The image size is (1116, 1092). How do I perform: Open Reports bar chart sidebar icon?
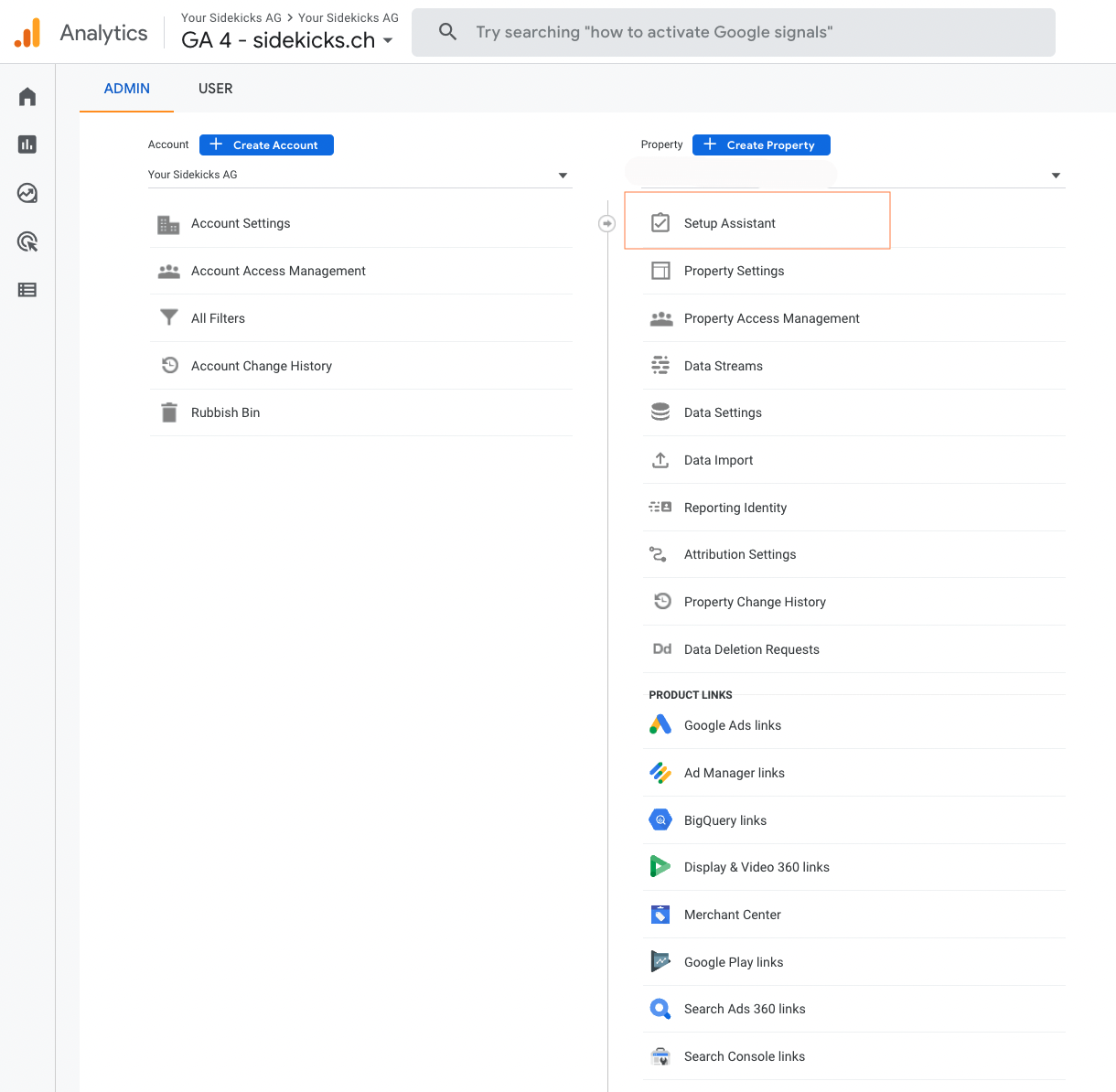point(27,145)
